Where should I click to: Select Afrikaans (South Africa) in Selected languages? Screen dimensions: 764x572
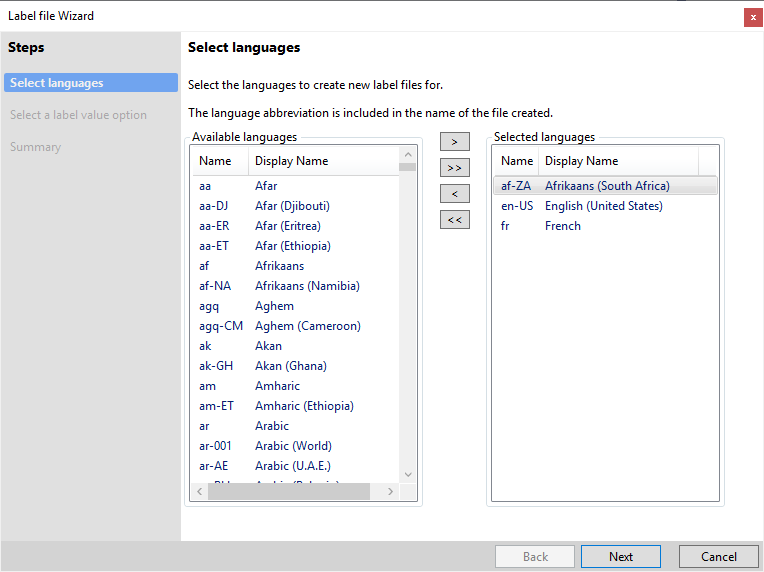(x=606, y=186)
